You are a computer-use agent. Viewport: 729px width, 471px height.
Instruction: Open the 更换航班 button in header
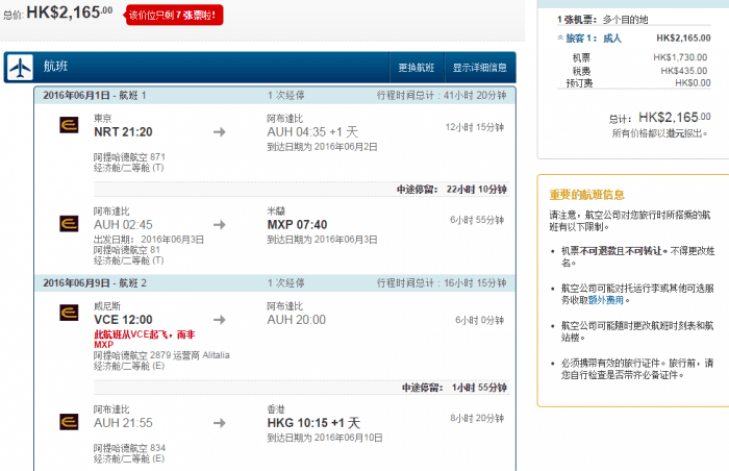click(417, 67)
